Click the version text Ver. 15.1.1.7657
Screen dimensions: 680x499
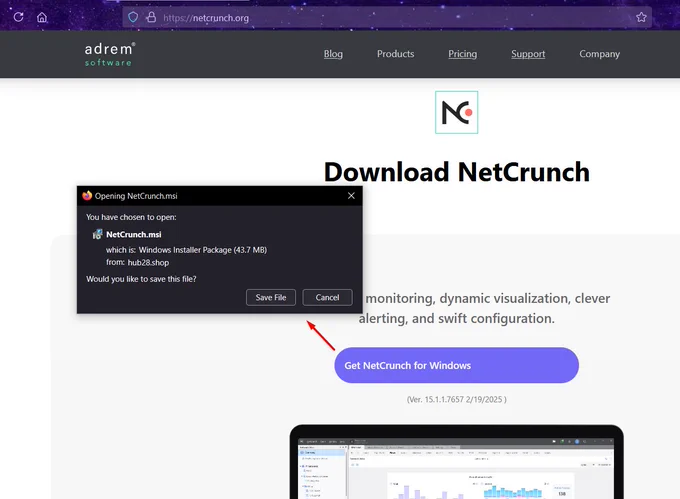pyautogui.click(x=457, y=399)
